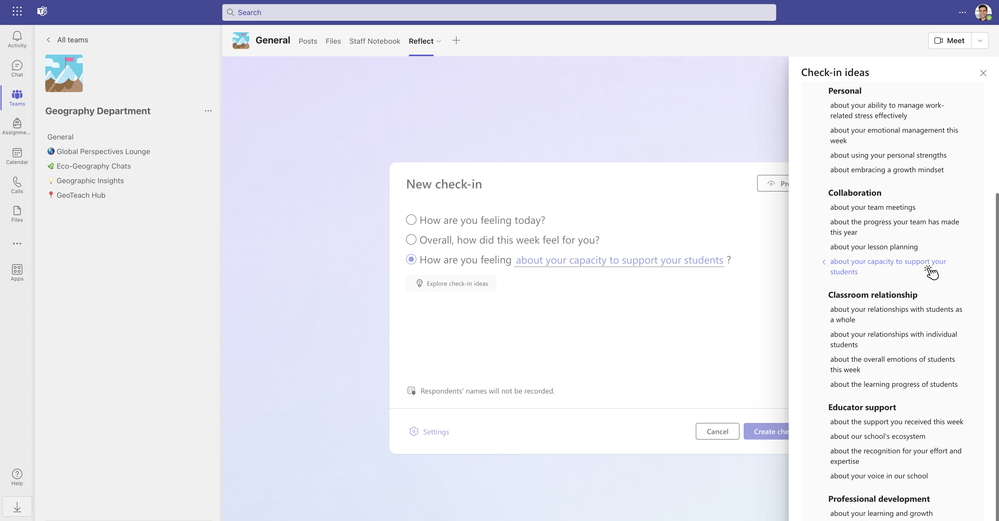Select 'Overall, how did this week feel' option
This screenshot has height=521, width=999.
point(412,239)
